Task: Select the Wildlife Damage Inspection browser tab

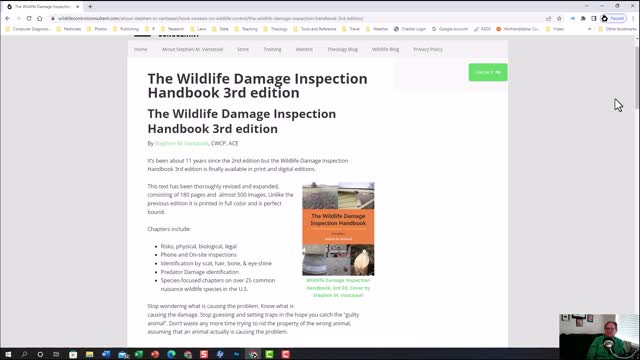Action: coord(41,7)
